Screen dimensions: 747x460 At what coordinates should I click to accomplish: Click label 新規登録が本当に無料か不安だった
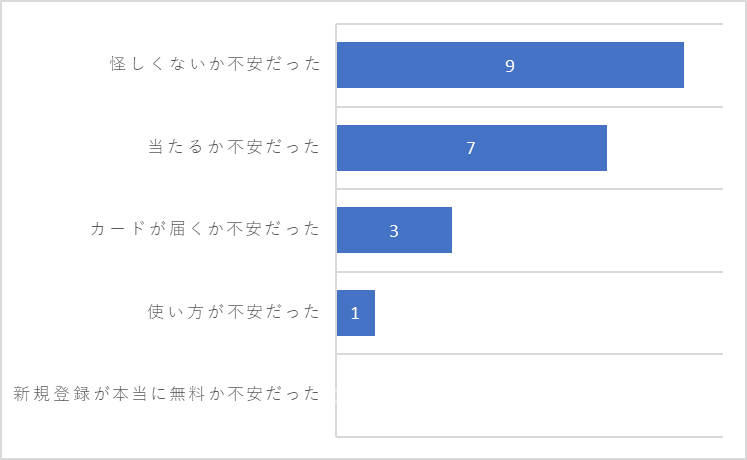pos(167,394)
